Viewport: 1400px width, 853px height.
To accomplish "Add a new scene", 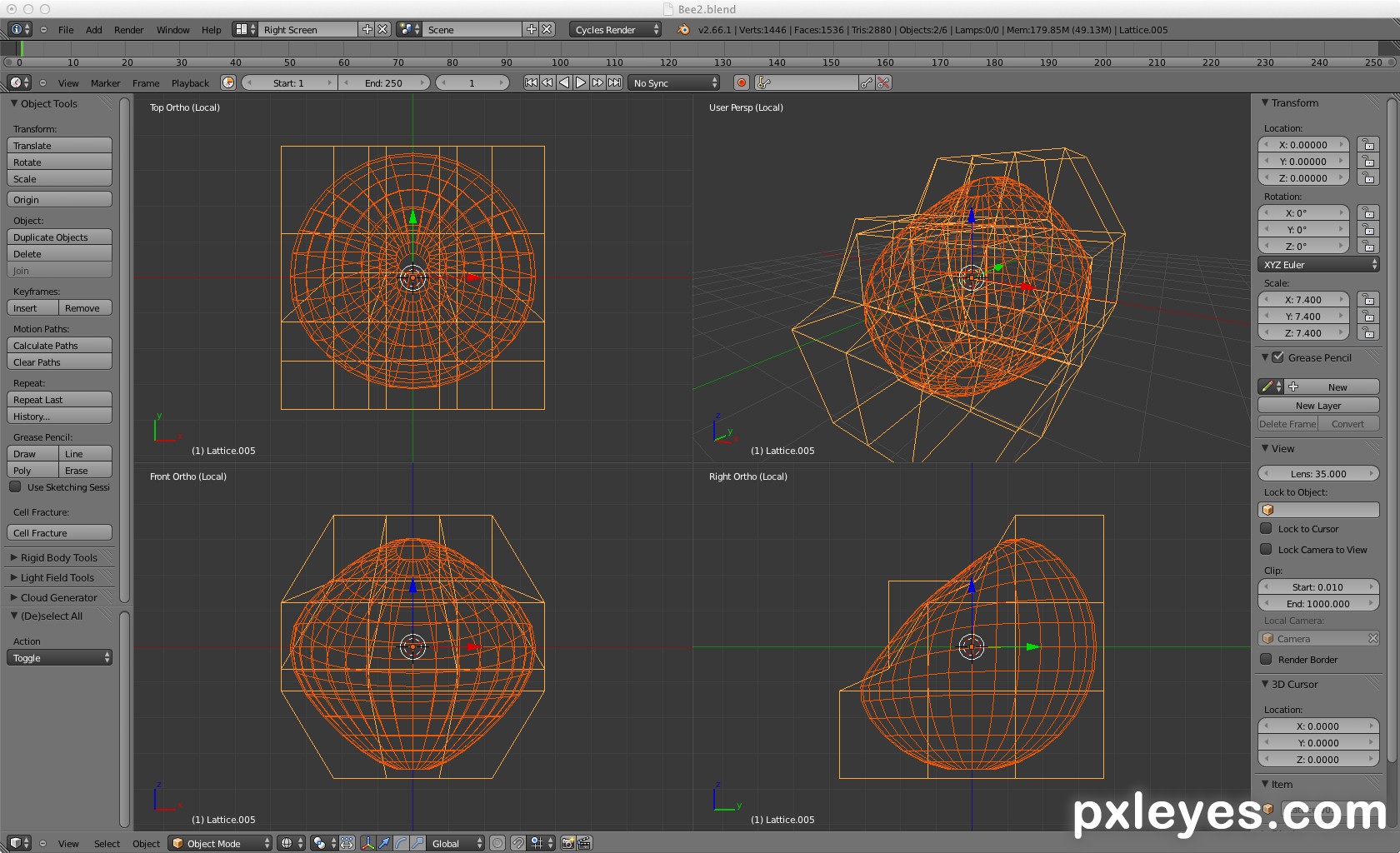I will point(531,29).
